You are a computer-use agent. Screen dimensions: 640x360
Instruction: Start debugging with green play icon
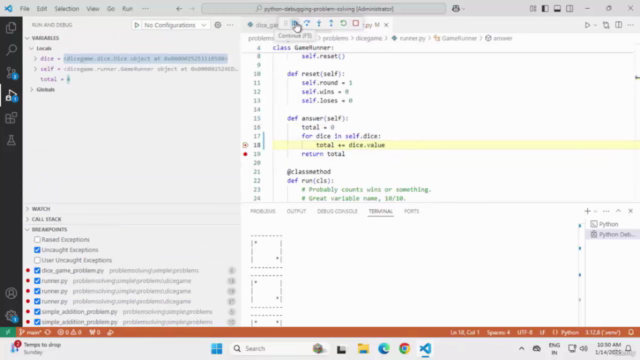tap(136, 25)
